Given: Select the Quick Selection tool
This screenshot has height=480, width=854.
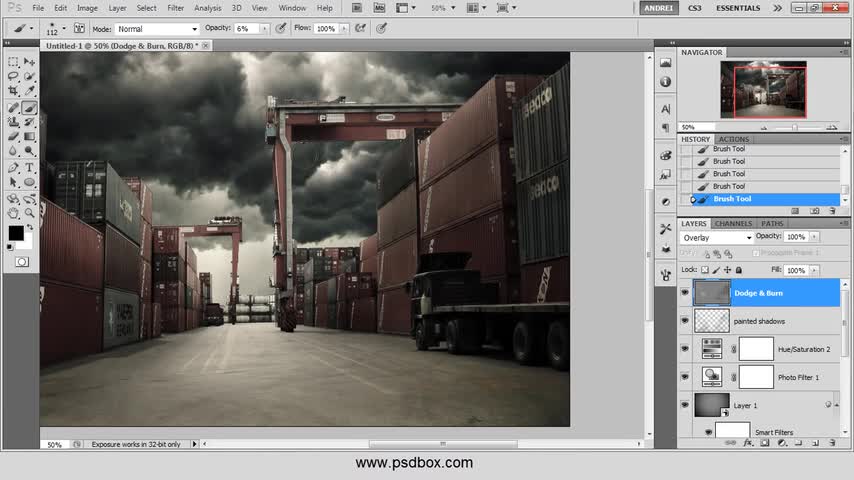Looking at the screenshot, I should click(x=29, y=76).
